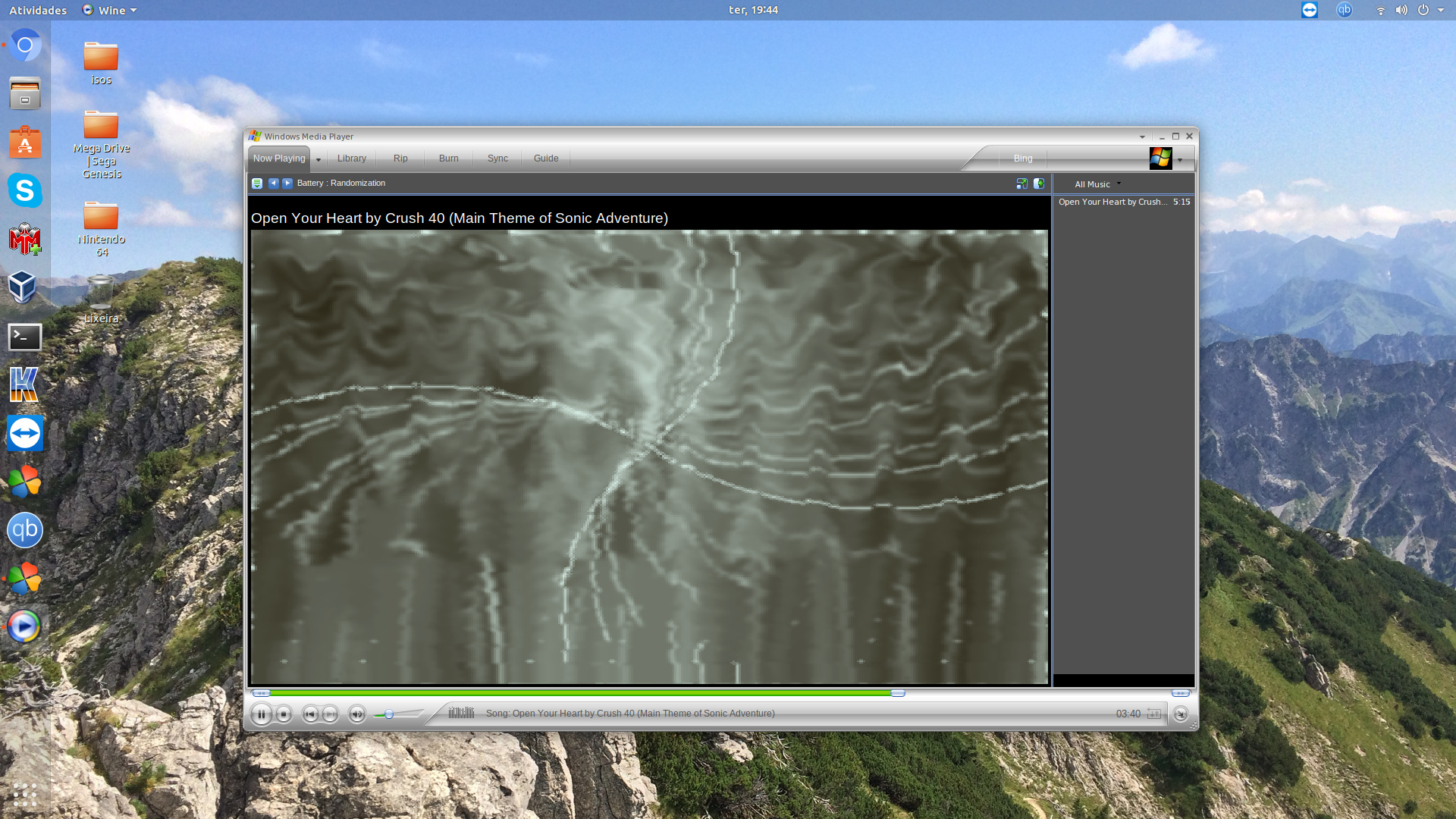Open the Guide tab
Screen dimensions: 1456x819
click(545, 158)
